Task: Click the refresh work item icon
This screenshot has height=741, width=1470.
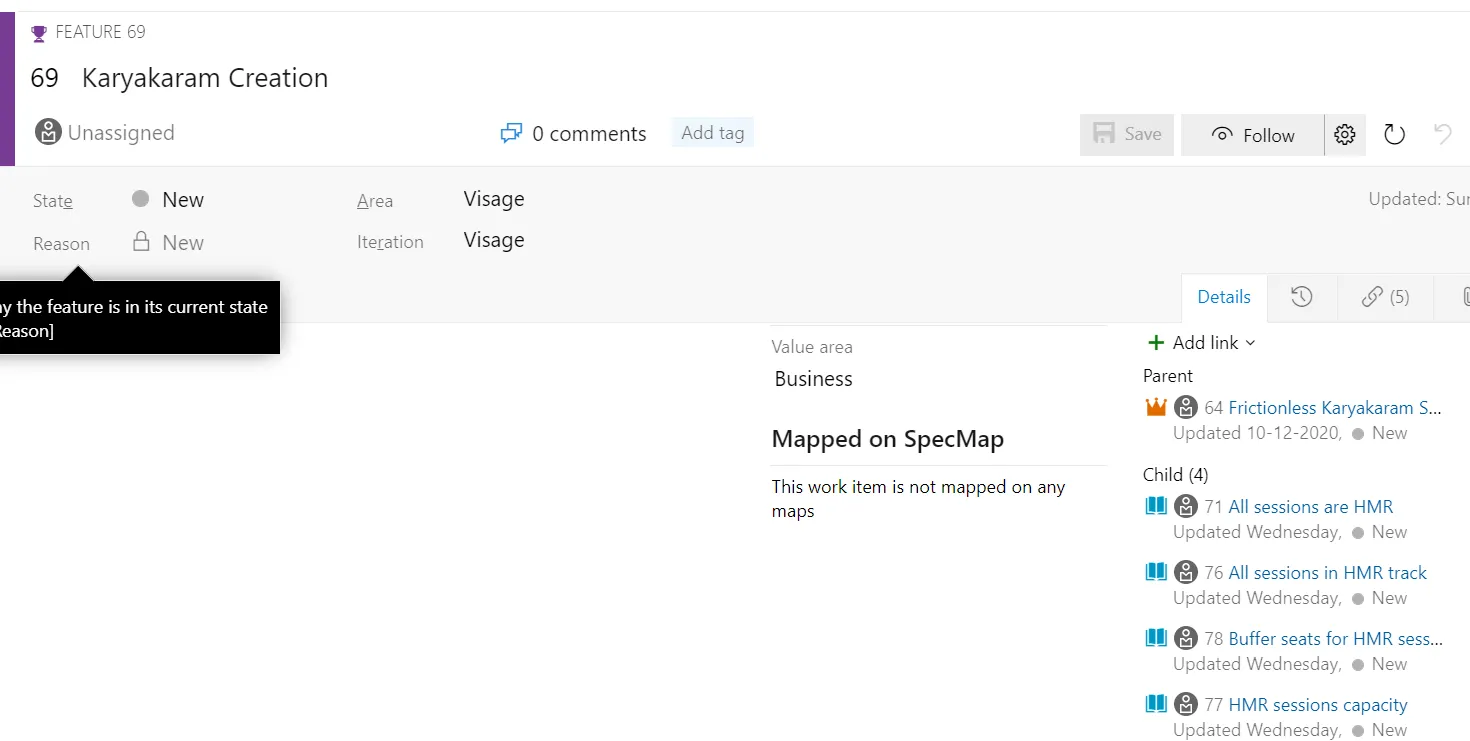Action: point(1394,134)
